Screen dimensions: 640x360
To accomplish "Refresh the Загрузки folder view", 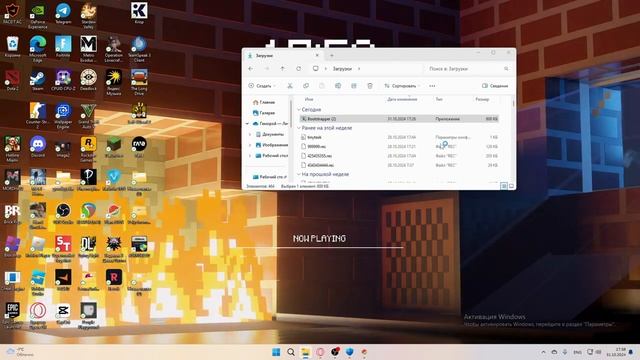I will (298, 69).
